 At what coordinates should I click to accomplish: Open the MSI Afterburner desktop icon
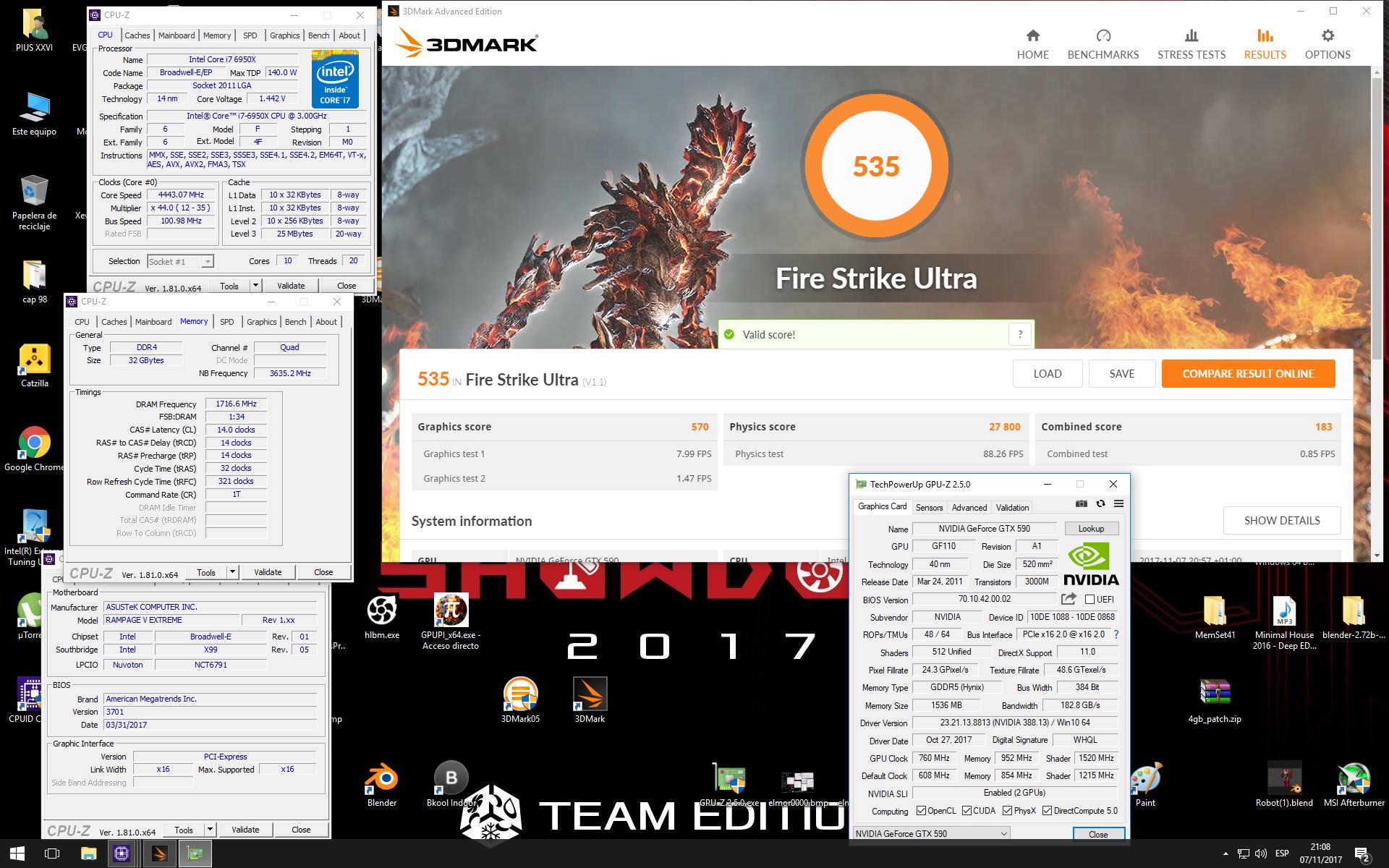coord(1354,785)
